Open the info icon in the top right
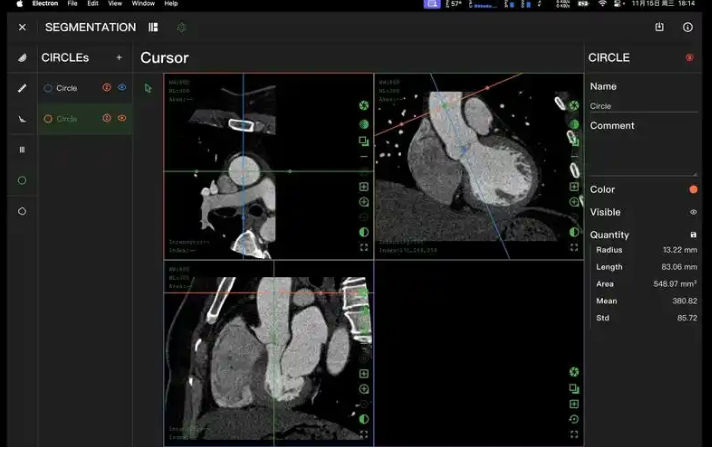This screenshot has height=450, width=712. (688, 27)
